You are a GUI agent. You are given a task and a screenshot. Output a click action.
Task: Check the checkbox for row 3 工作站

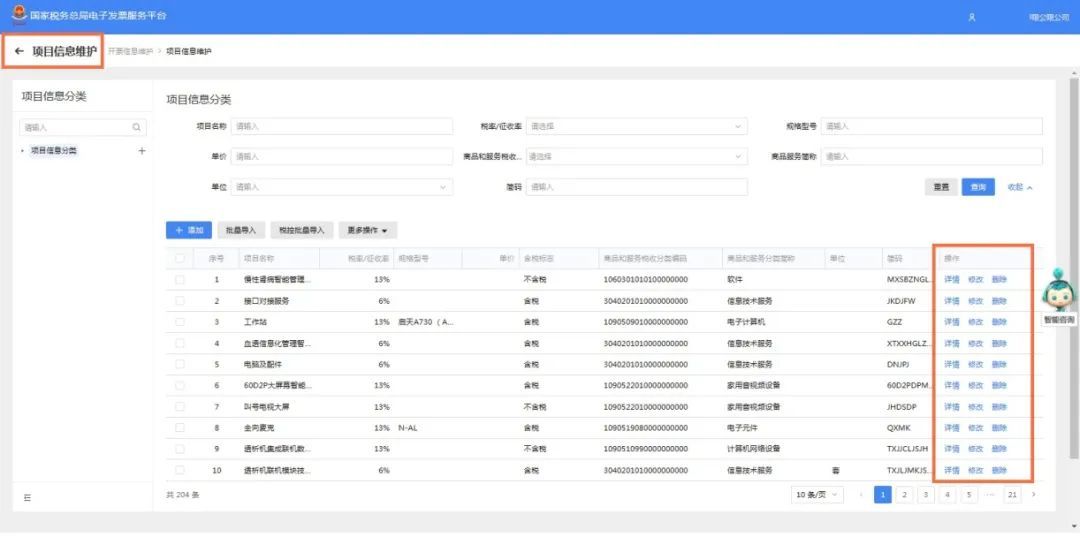180,322
